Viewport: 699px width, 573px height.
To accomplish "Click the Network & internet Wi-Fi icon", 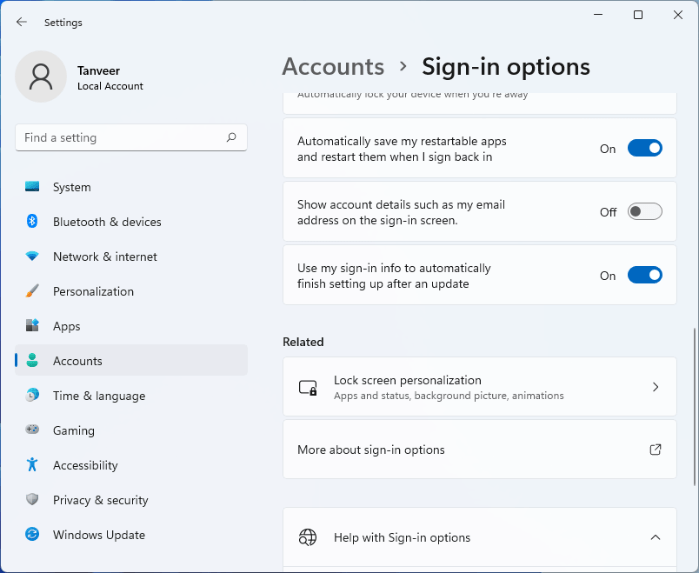I will (33, 257).
